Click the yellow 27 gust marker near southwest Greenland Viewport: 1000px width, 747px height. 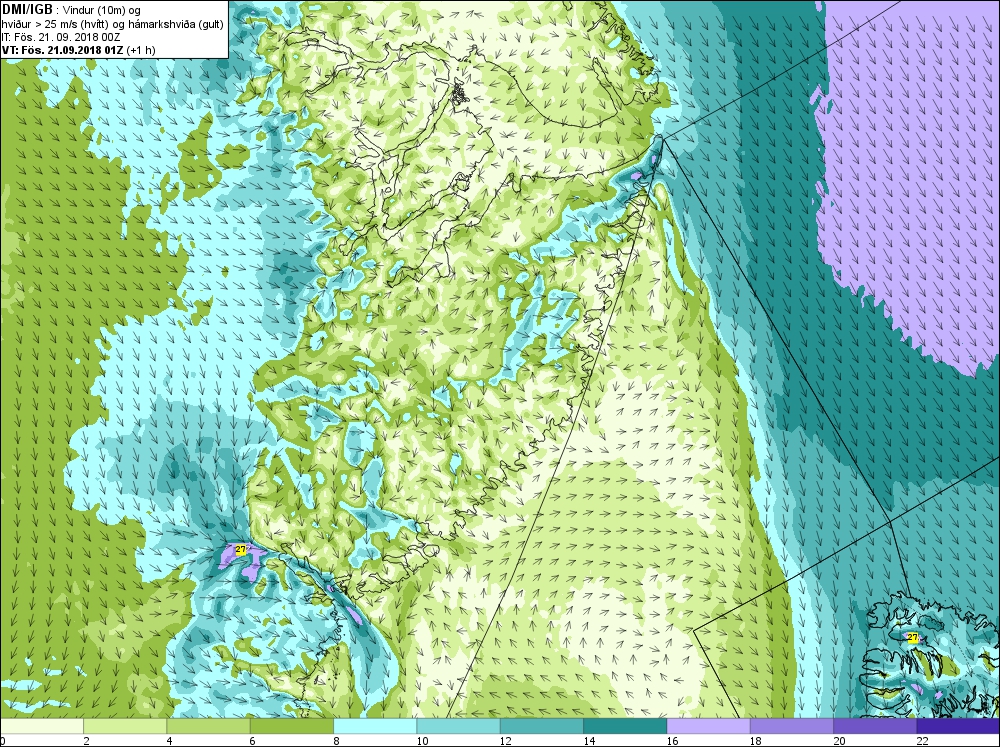pos(240,549)
